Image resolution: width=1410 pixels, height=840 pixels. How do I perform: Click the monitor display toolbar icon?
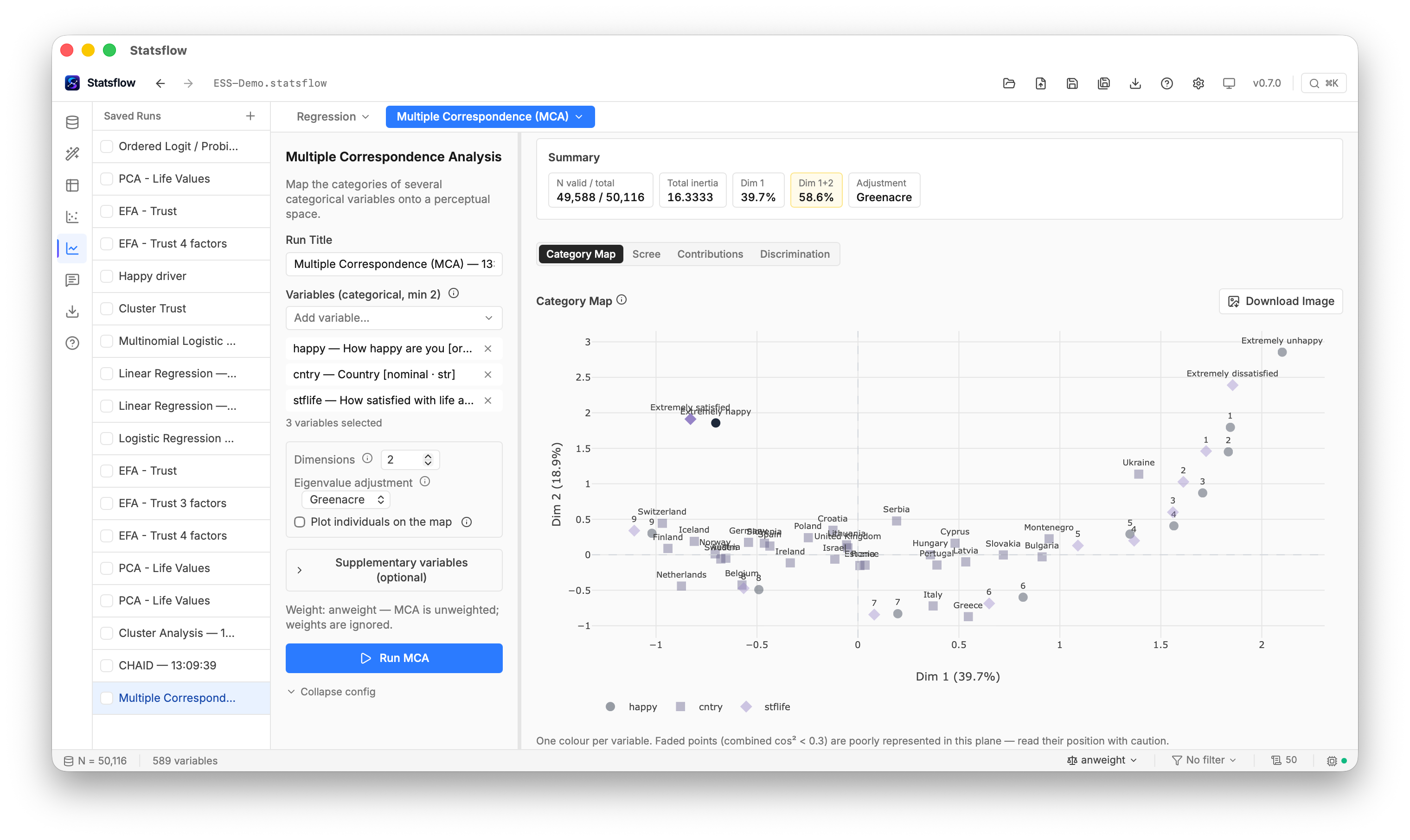tap(1229, 83)
